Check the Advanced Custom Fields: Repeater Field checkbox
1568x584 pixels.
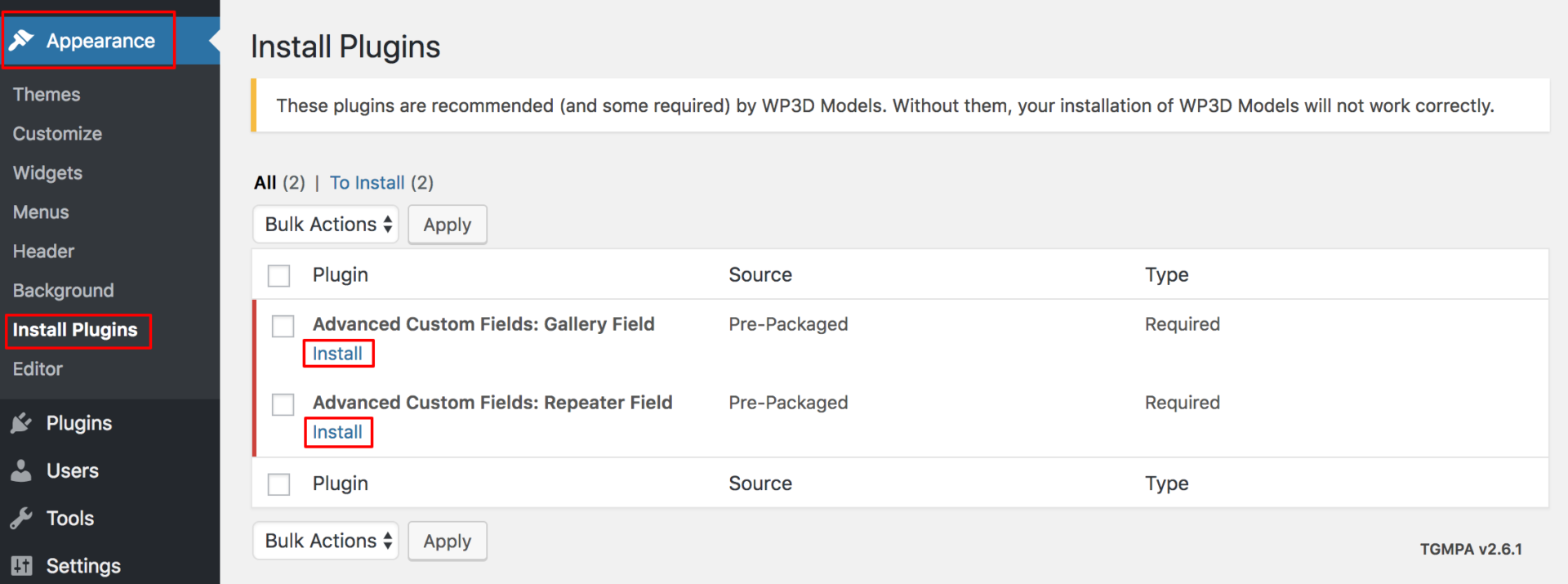(x=283, y=403)
